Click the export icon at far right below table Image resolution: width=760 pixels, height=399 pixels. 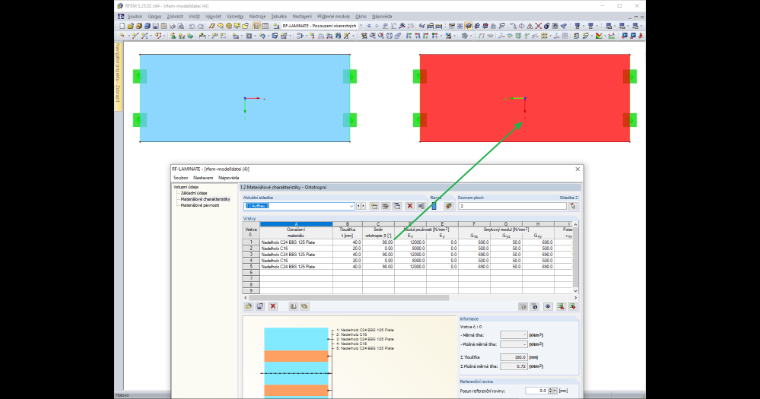[572, 306]
